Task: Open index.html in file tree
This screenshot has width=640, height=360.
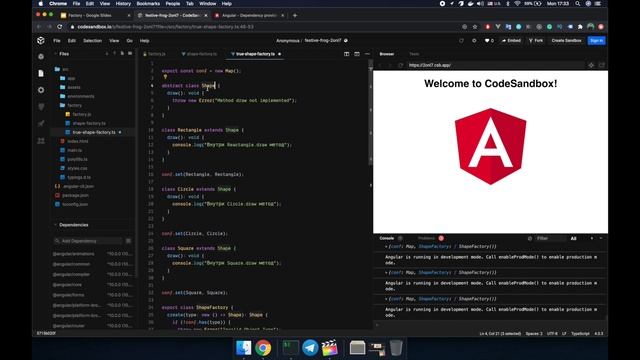Action: point(73,141)
